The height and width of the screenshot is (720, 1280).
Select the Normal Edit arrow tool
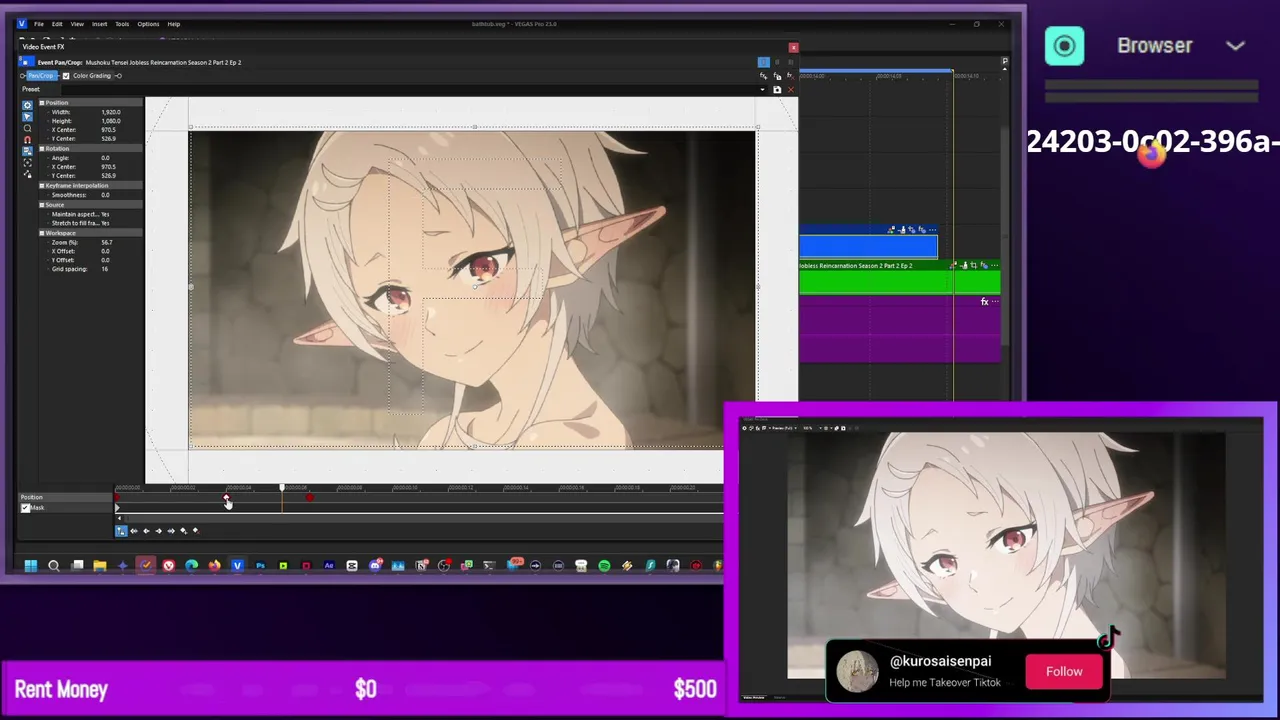click(27, 117)
